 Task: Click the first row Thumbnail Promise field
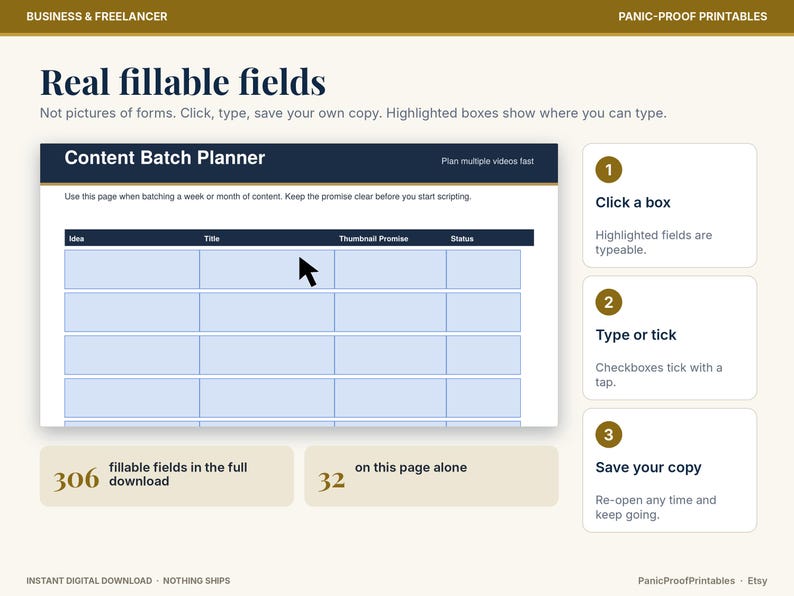(390, 269)
